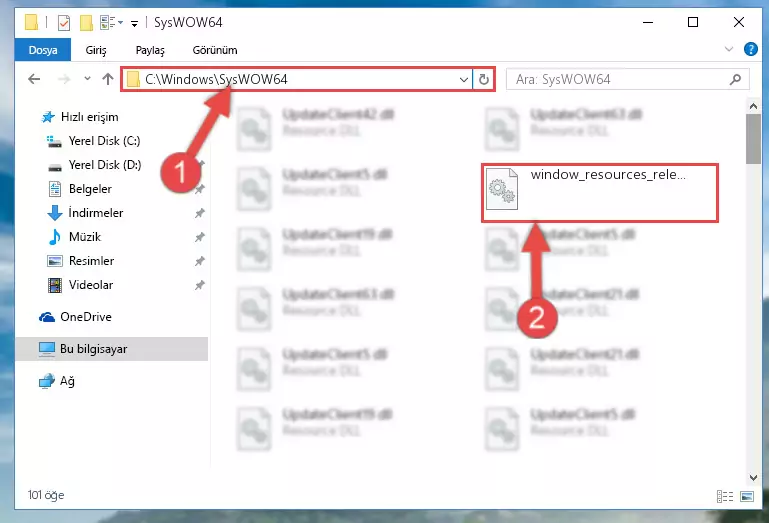Screen dimensions: 769x523
Task: Minimize the SysWOW64 window
Action: 648,23
